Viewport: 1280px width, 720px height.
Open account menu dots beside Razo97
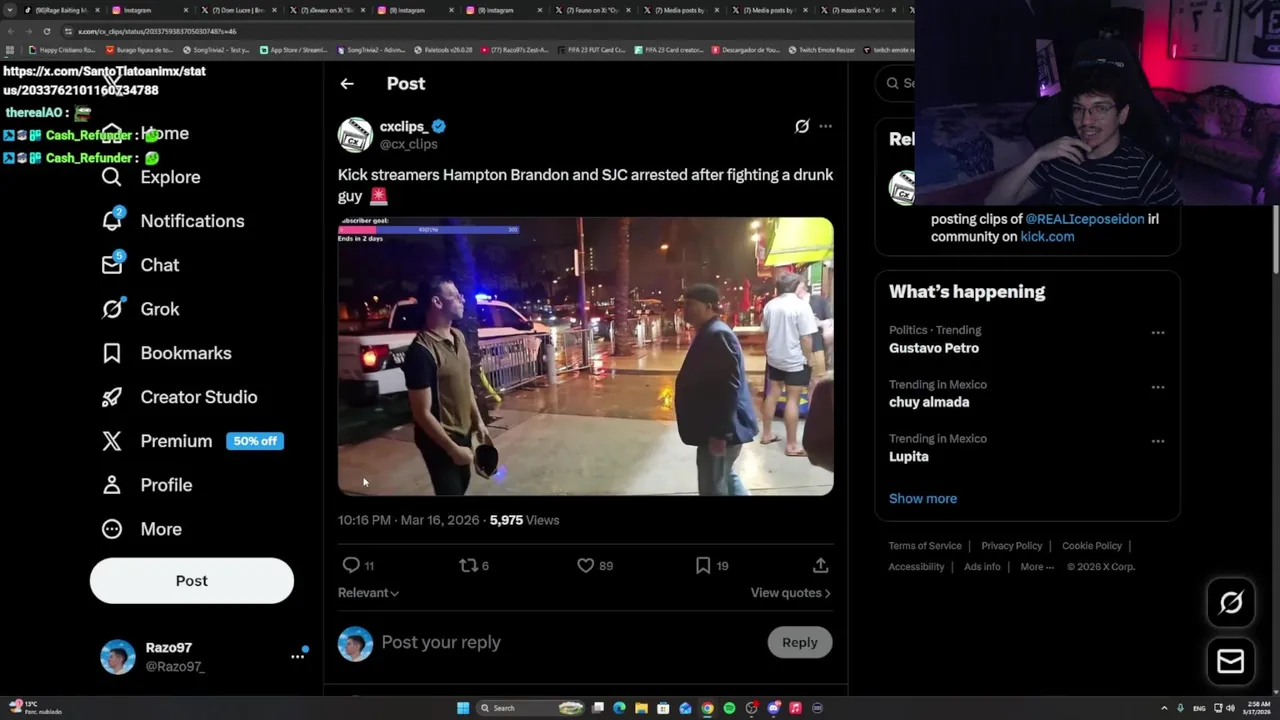pyautogui.click(x=297, y=656)
